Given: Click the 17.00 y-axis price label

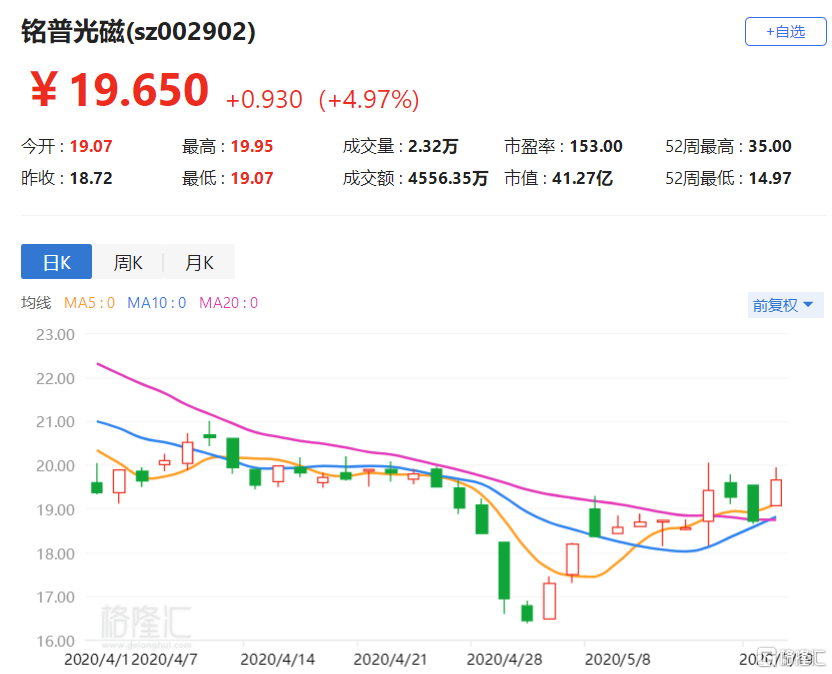Looking at the screenshot, I should click(x=55, y=598).
